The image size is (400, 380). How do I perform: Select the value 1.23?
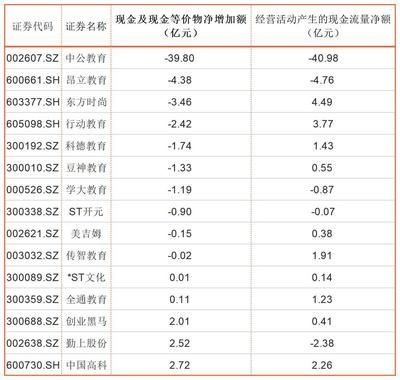[x=322, y=299]
